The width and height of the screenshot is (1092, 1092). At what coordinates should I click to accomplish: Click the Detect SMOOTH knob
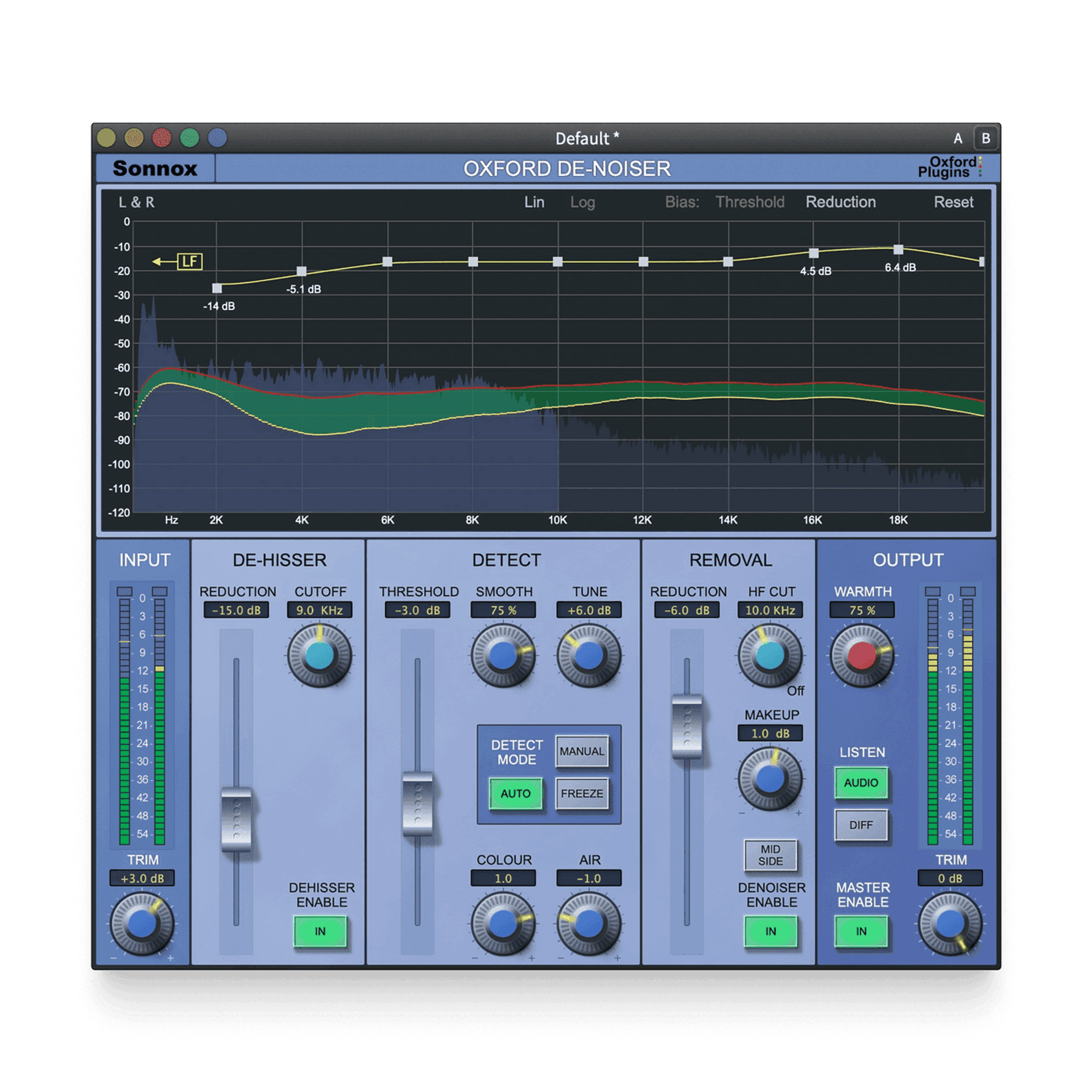pos(503,656)
